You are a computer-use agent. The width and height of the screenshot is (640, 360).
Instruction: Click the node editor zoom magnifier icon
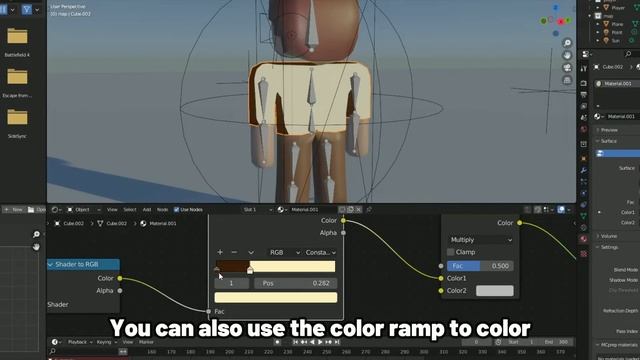click(x=36, y=234)
